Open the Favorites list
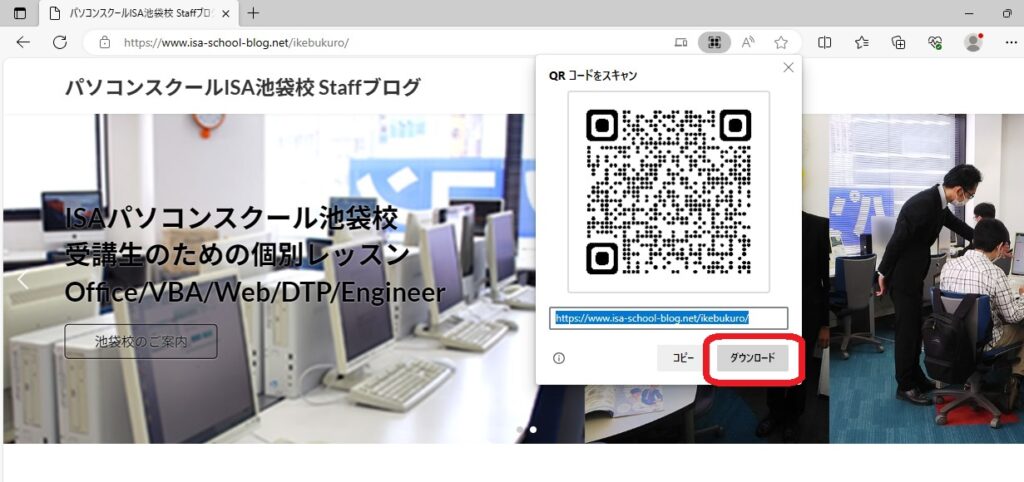 click(x=861, y=42)
